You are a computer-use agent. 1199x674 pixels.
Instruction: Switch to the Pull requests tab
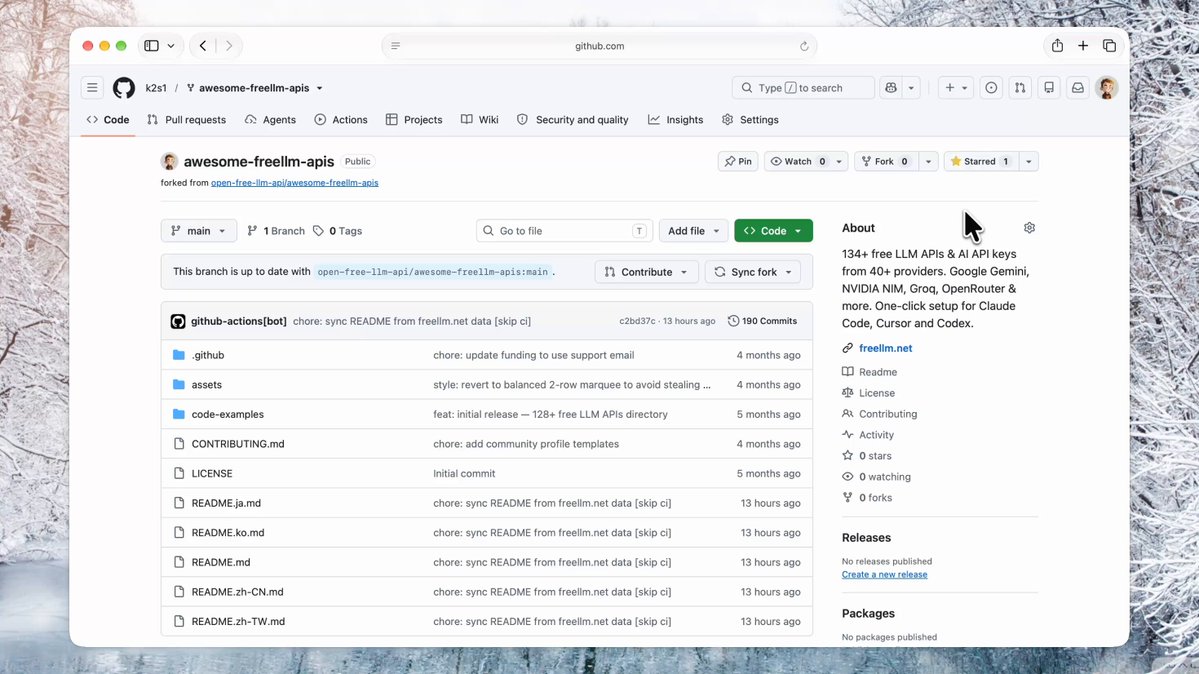(x=187, y=120)
